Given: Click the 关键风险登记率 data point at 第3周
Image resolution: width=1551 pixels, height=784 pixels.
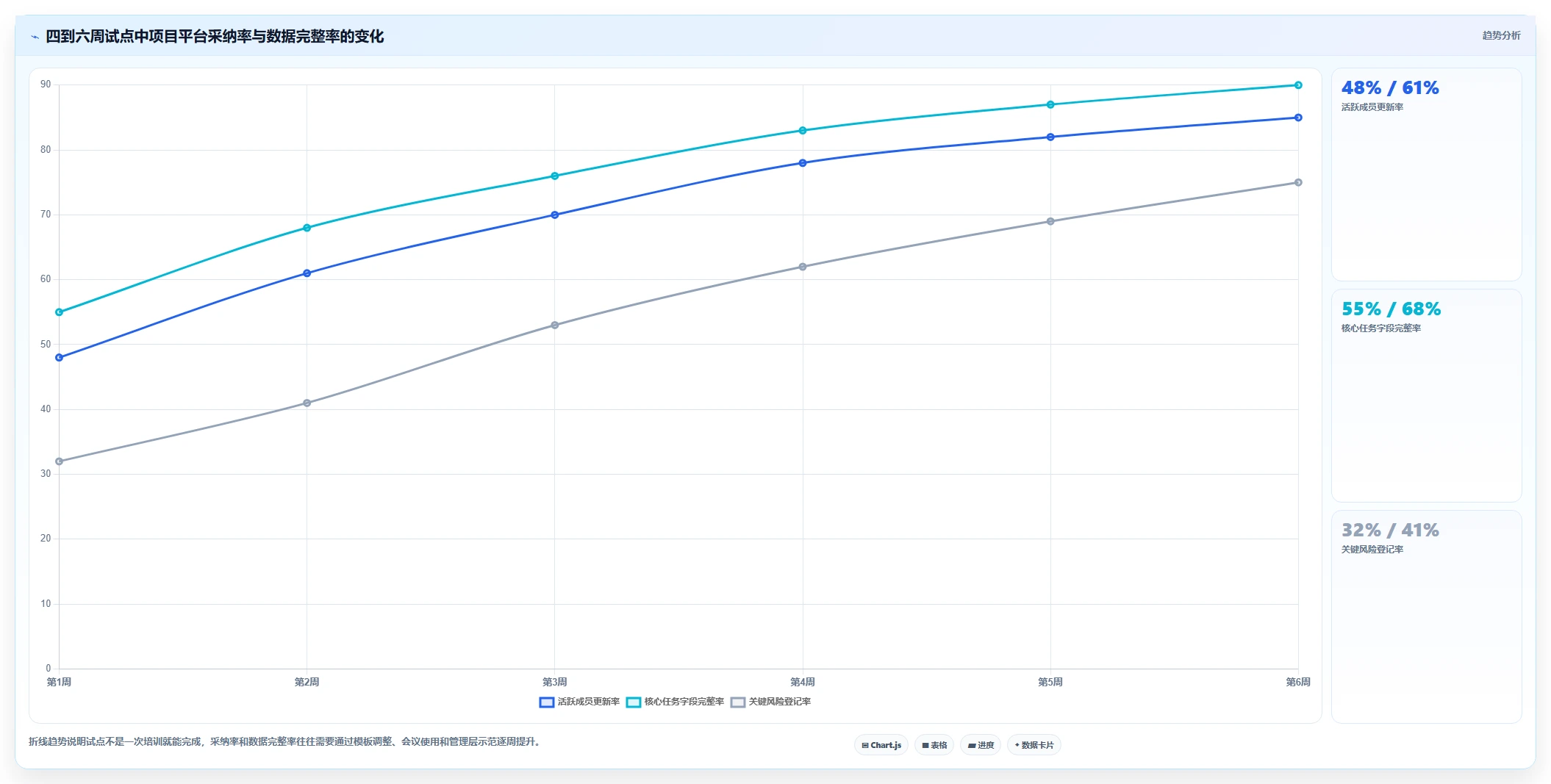Looking at the screenshot, I should (x=555, y=326).
